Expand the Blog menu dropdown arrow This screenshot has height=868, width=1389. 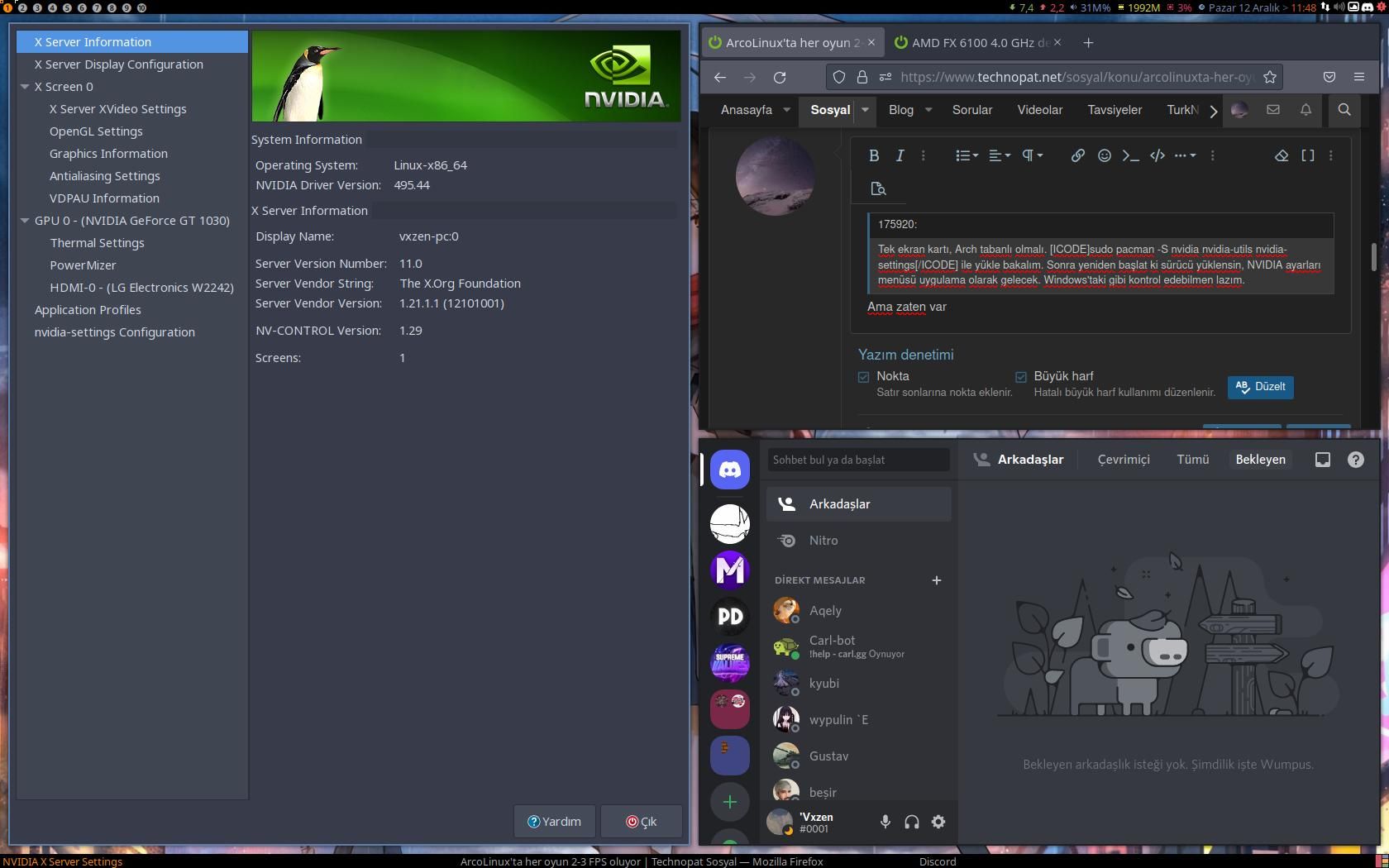point(928,110)
